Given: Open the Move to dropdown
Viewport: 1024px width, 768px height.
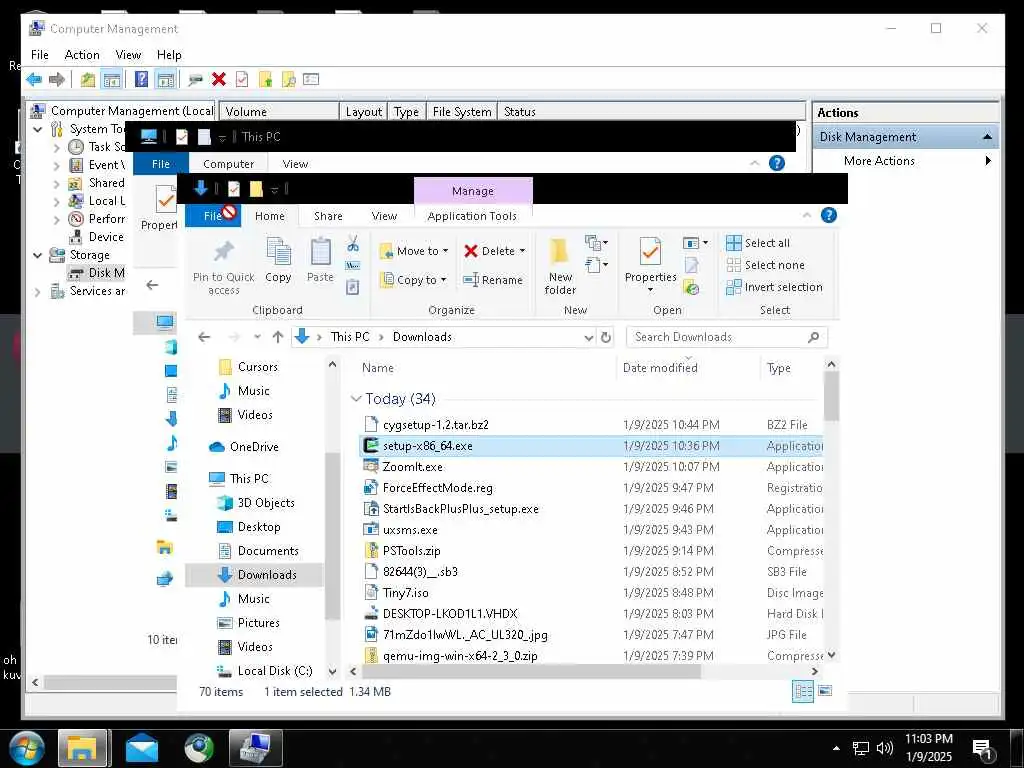Looking at the screenshot, I should (x=414, y=251).
